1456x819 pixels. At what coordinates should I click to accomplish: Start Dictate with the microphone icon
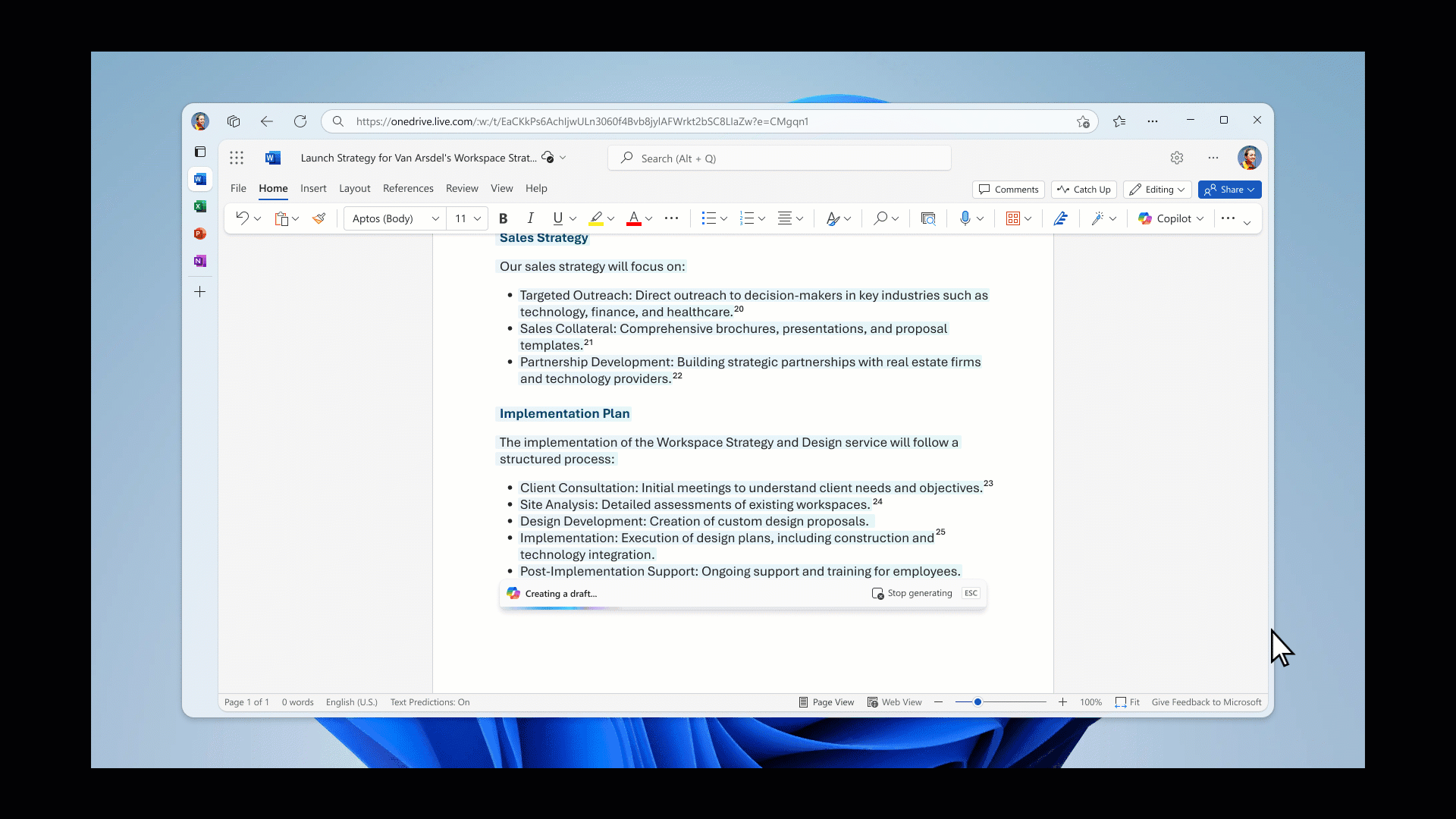coord(965,218)
